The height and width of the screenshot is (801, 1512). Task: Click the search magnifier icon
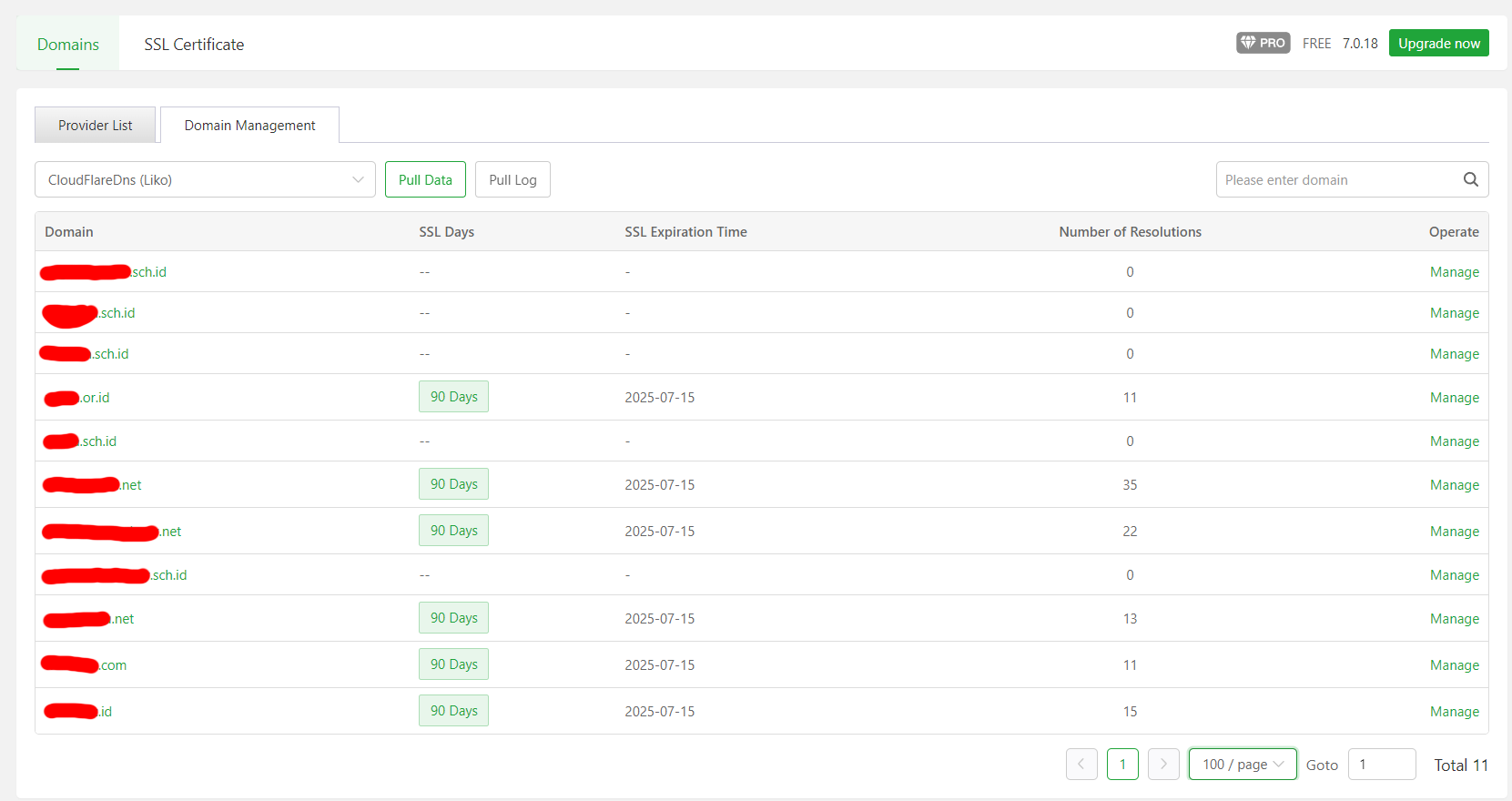tap(1470, 179)
